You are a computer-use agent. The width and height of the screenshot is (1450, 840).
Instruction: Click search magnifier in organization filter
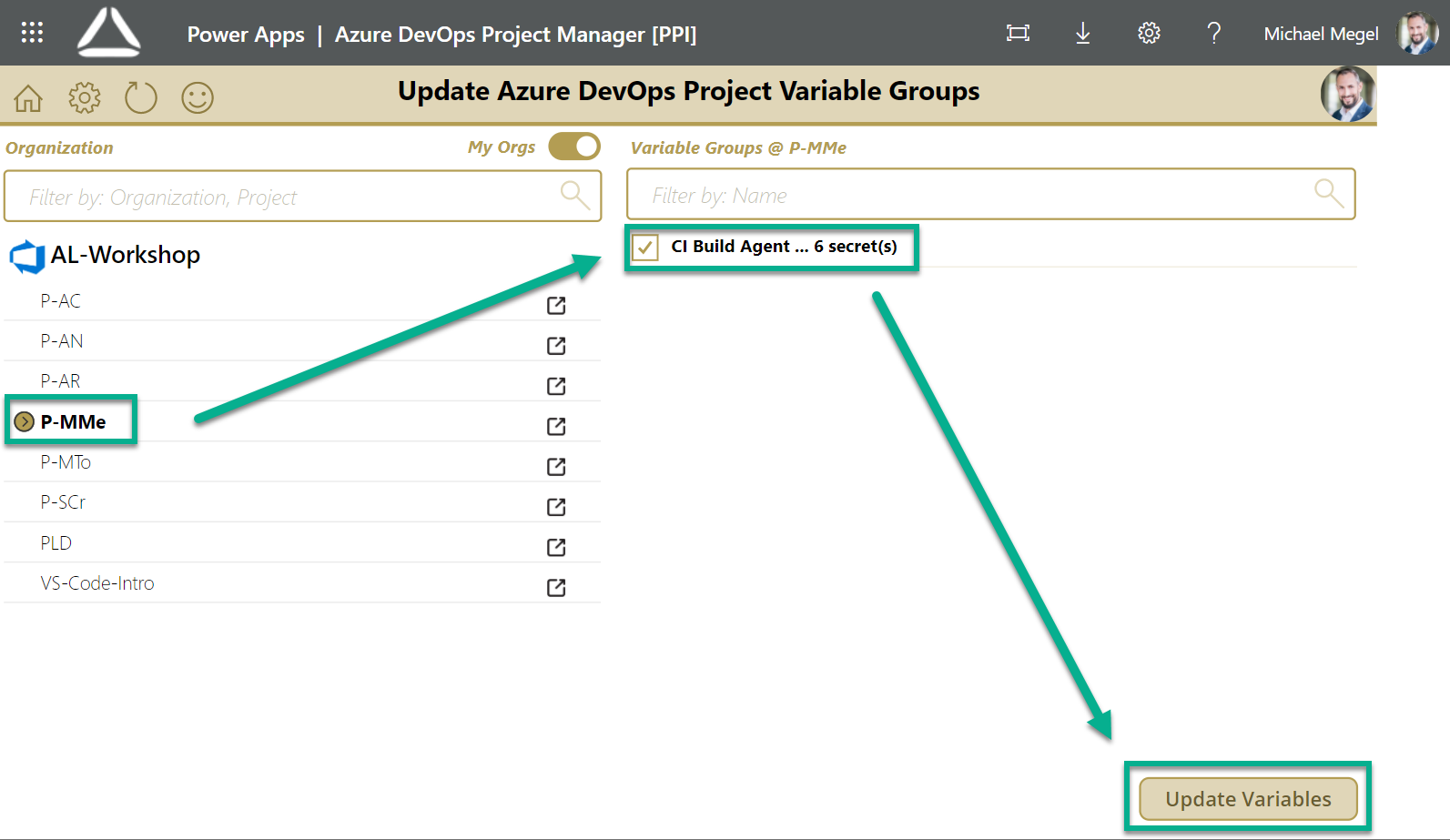[574, 195]
